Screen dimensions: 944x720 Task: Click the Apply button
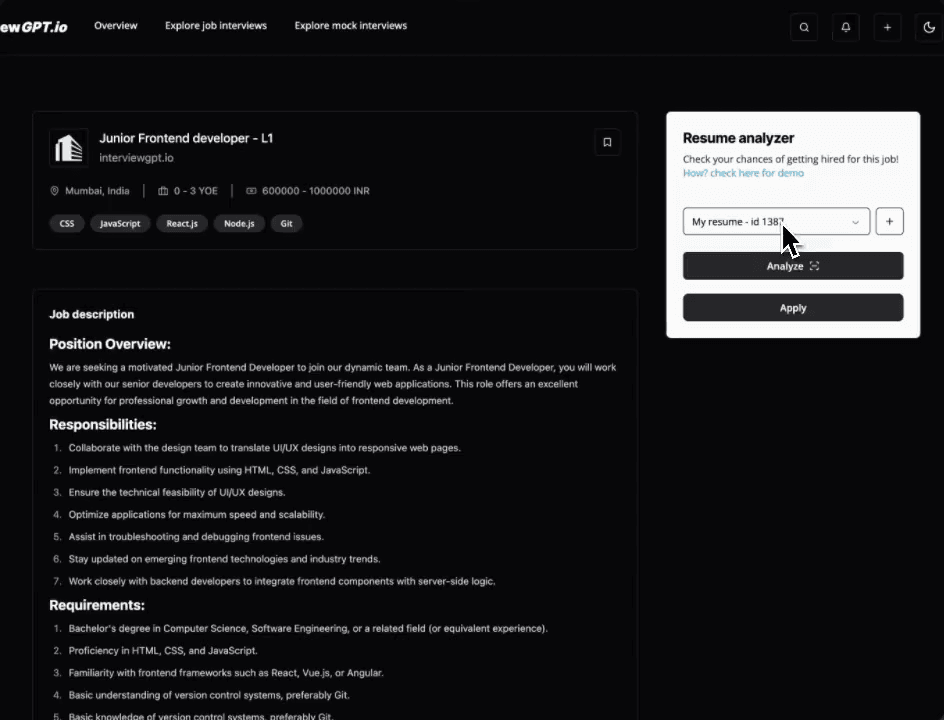point(792,308)
